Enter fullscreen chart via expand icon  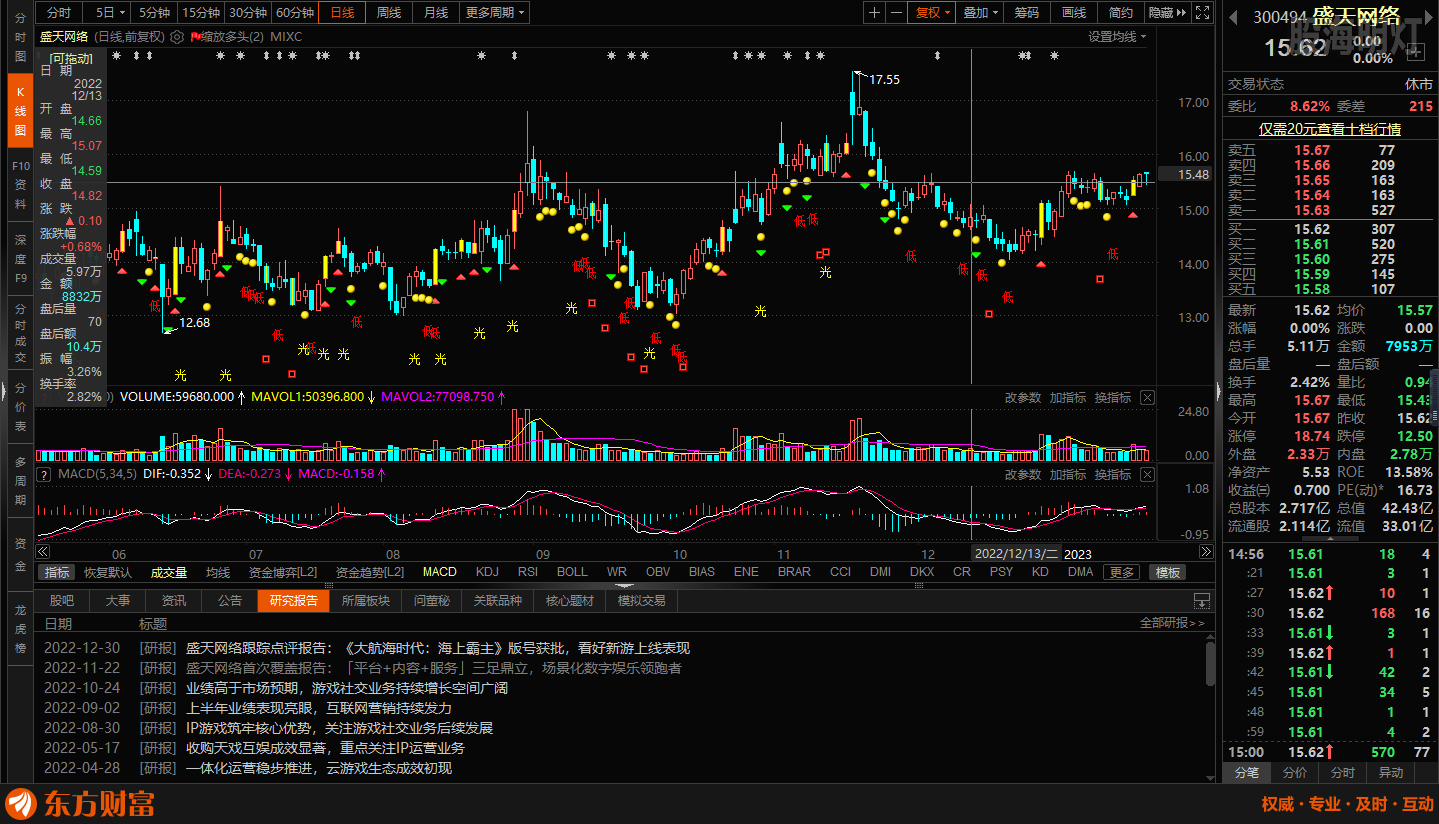(1204, 13)
